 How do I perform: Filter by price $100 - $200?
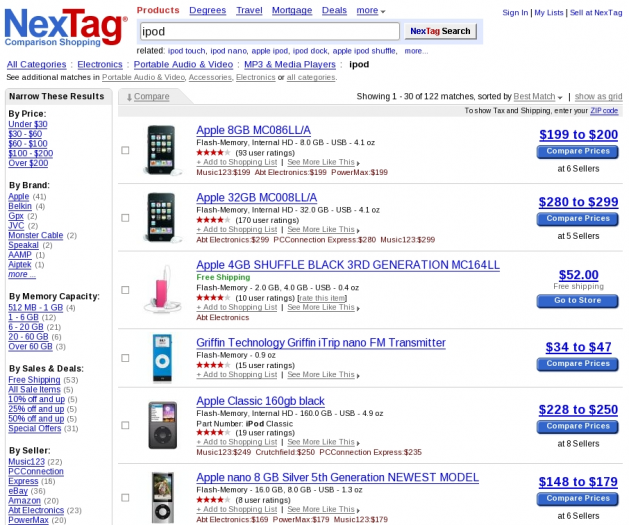click(30, 153)
